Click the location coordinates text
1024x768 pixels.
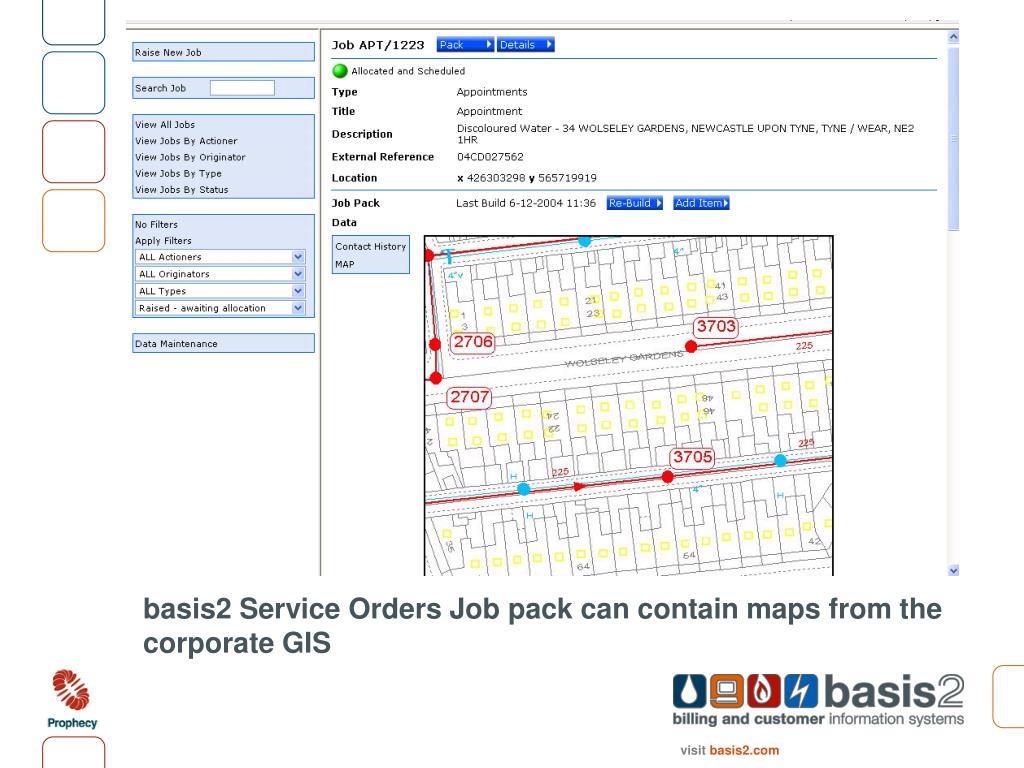tap(527, 178)
